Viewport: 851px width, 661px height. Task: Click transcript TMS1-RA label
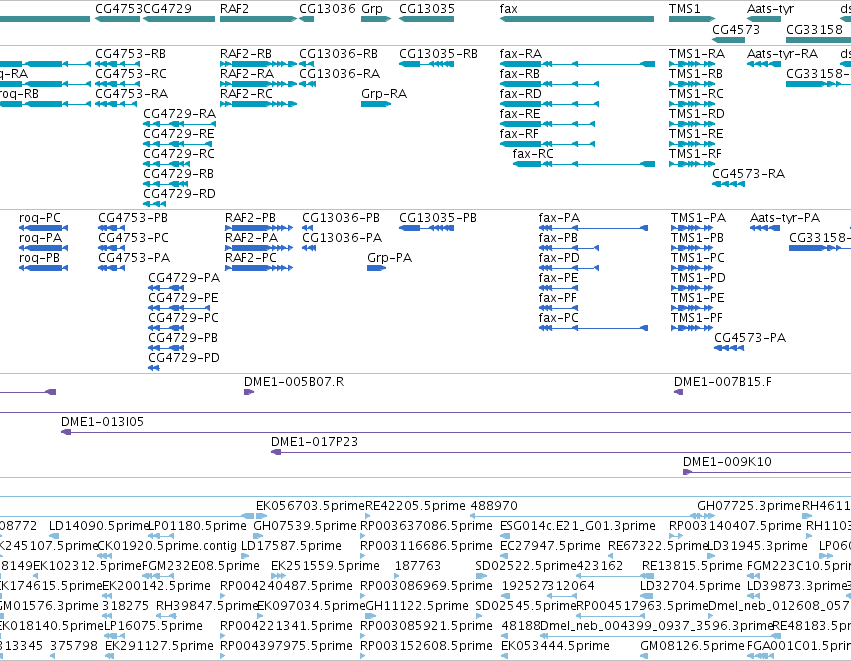(x=697, y=54)
